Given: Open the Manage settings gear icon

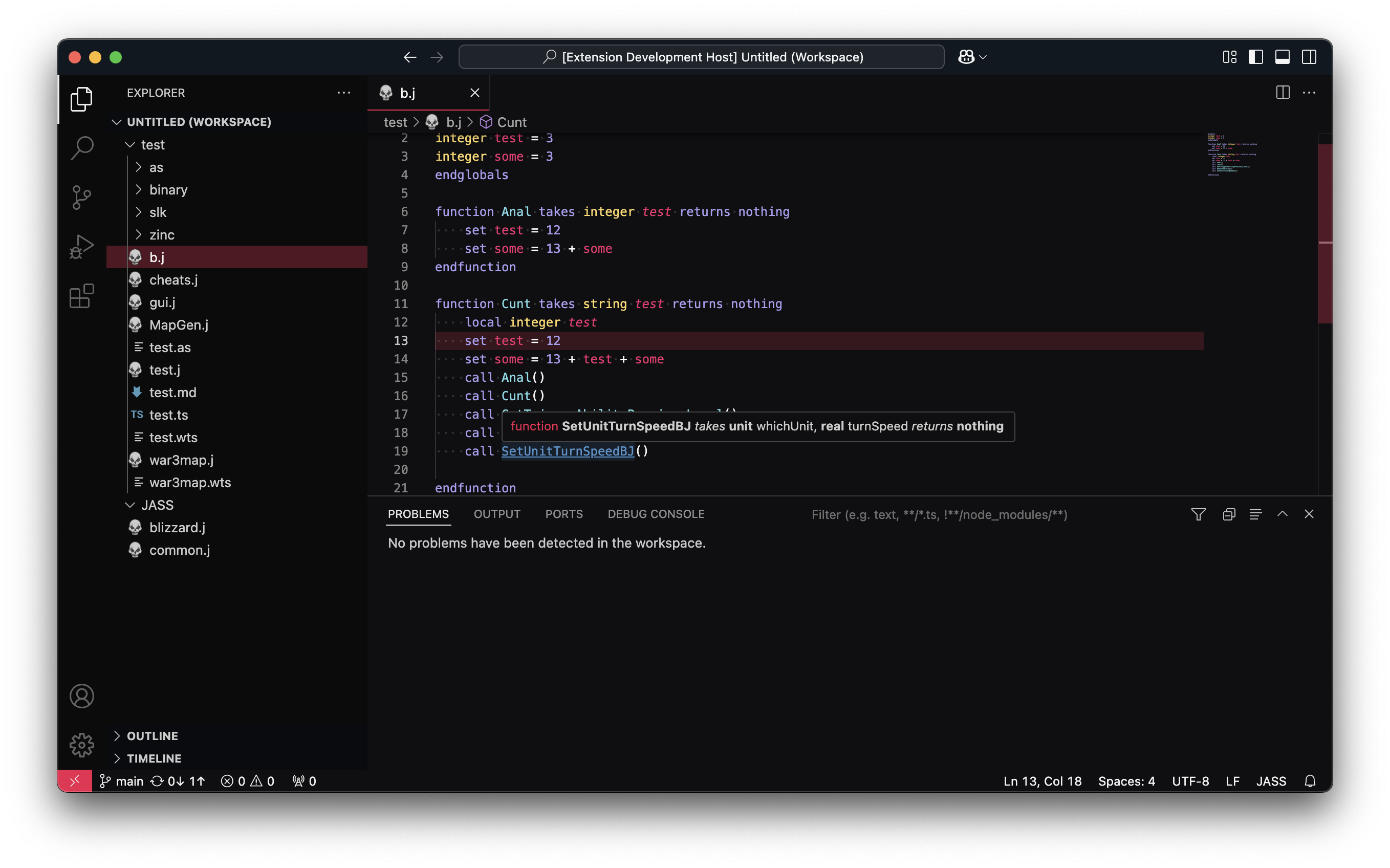Looking at the screenshot, I should [x=81, y=745].
